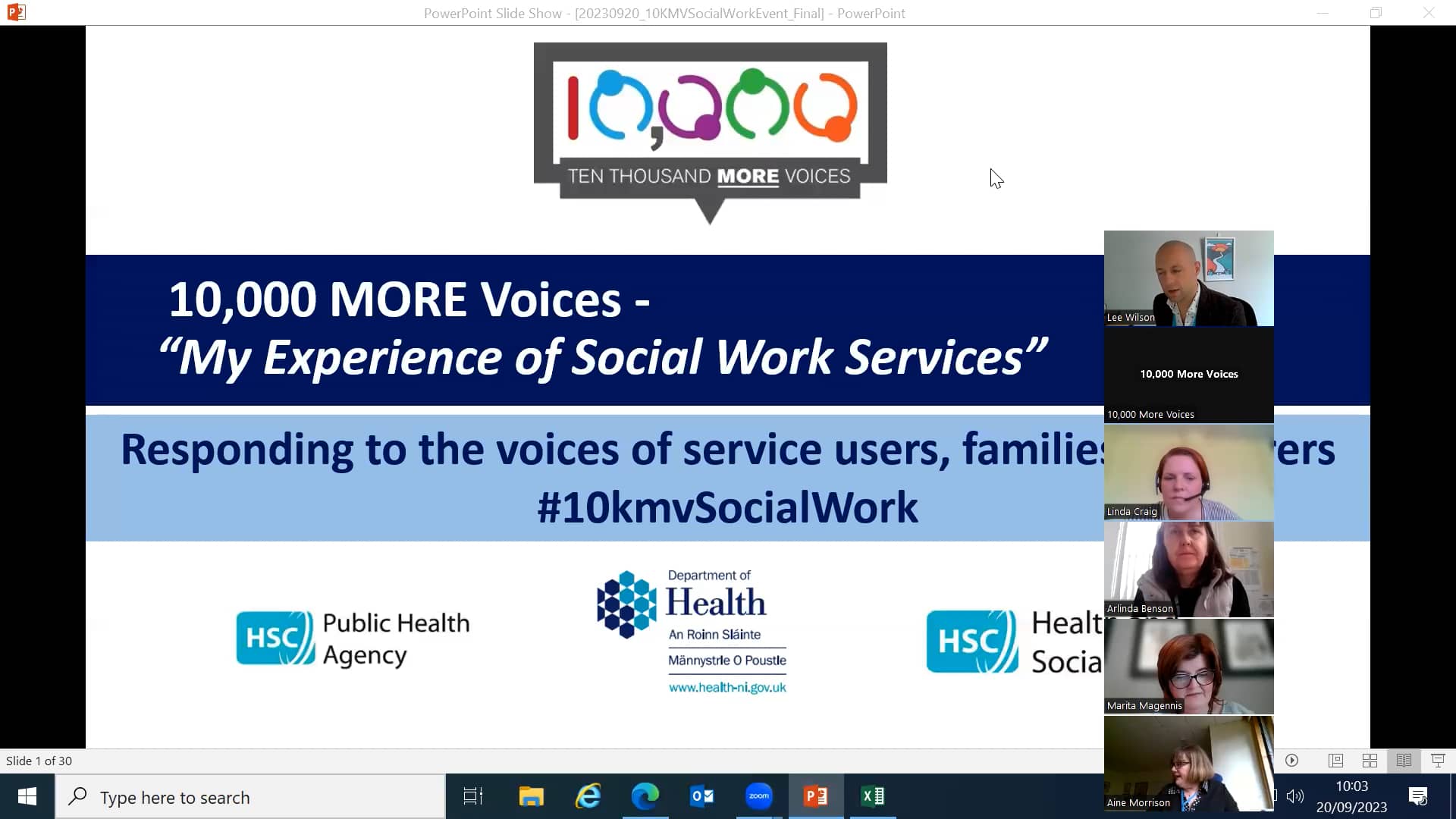Mute the system speaker icon

[1294, 796]
